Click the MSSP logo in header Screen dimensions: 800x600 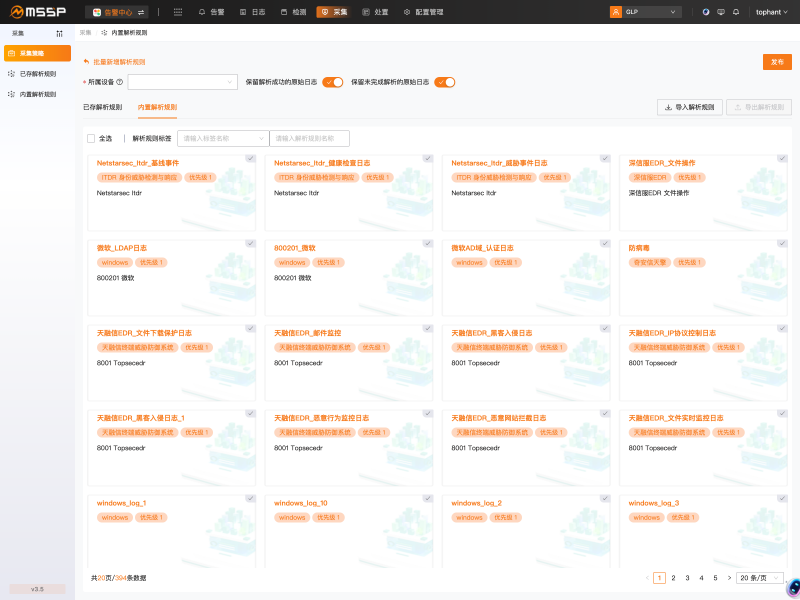click(x=37, y=12)
